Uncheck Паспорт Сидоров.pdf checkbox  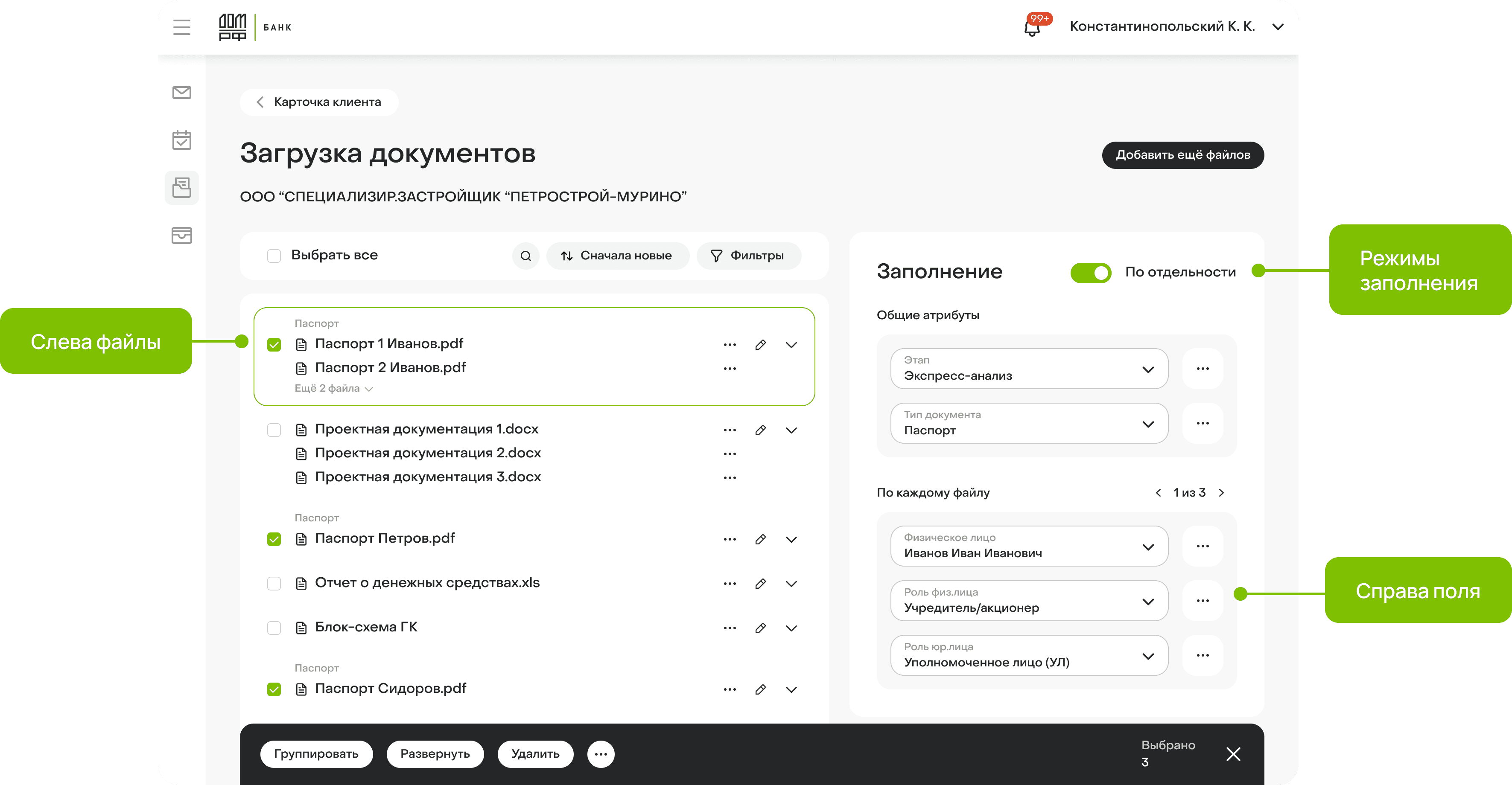tap(274, 689)
